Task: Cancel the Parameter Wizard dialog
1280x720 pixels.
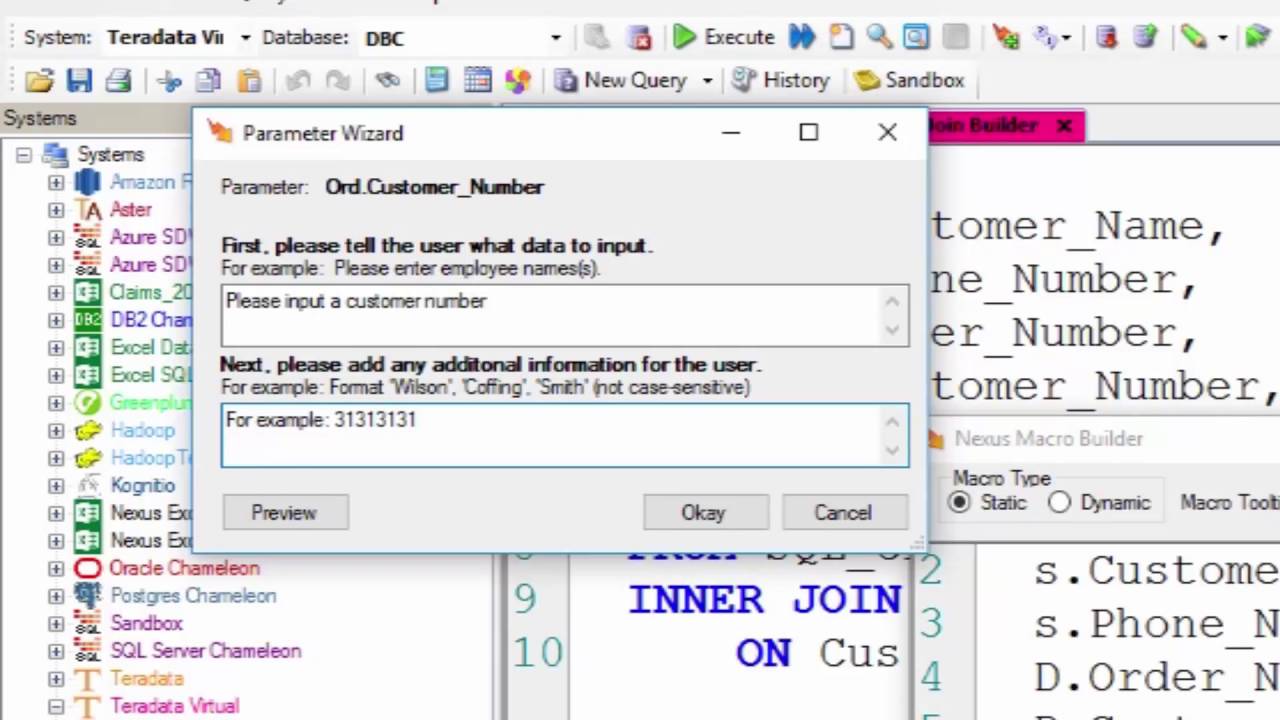Action: [x=843, y=513]
